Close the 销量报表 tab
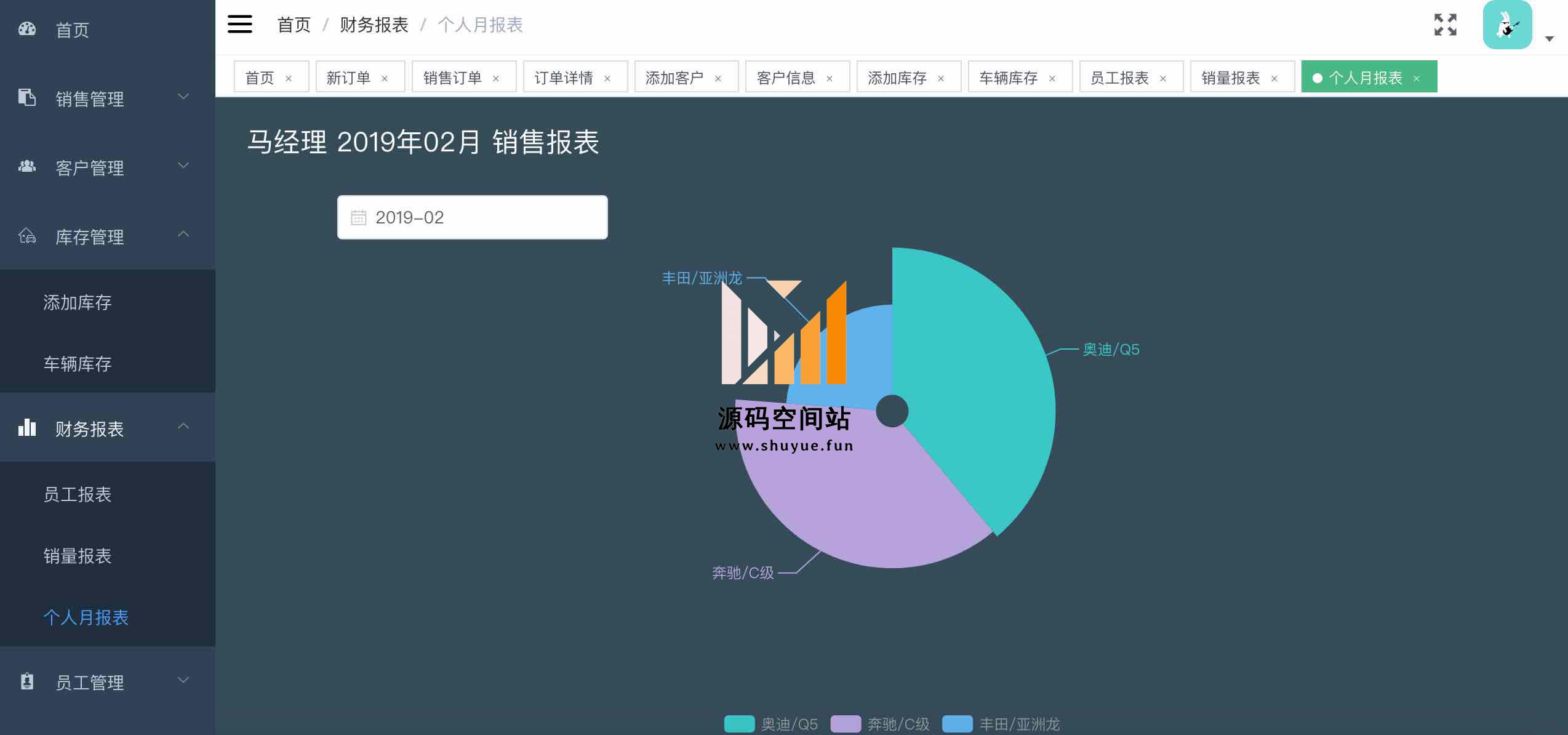The width and height of the screenshot is (1568, 735). (1274, 79)
